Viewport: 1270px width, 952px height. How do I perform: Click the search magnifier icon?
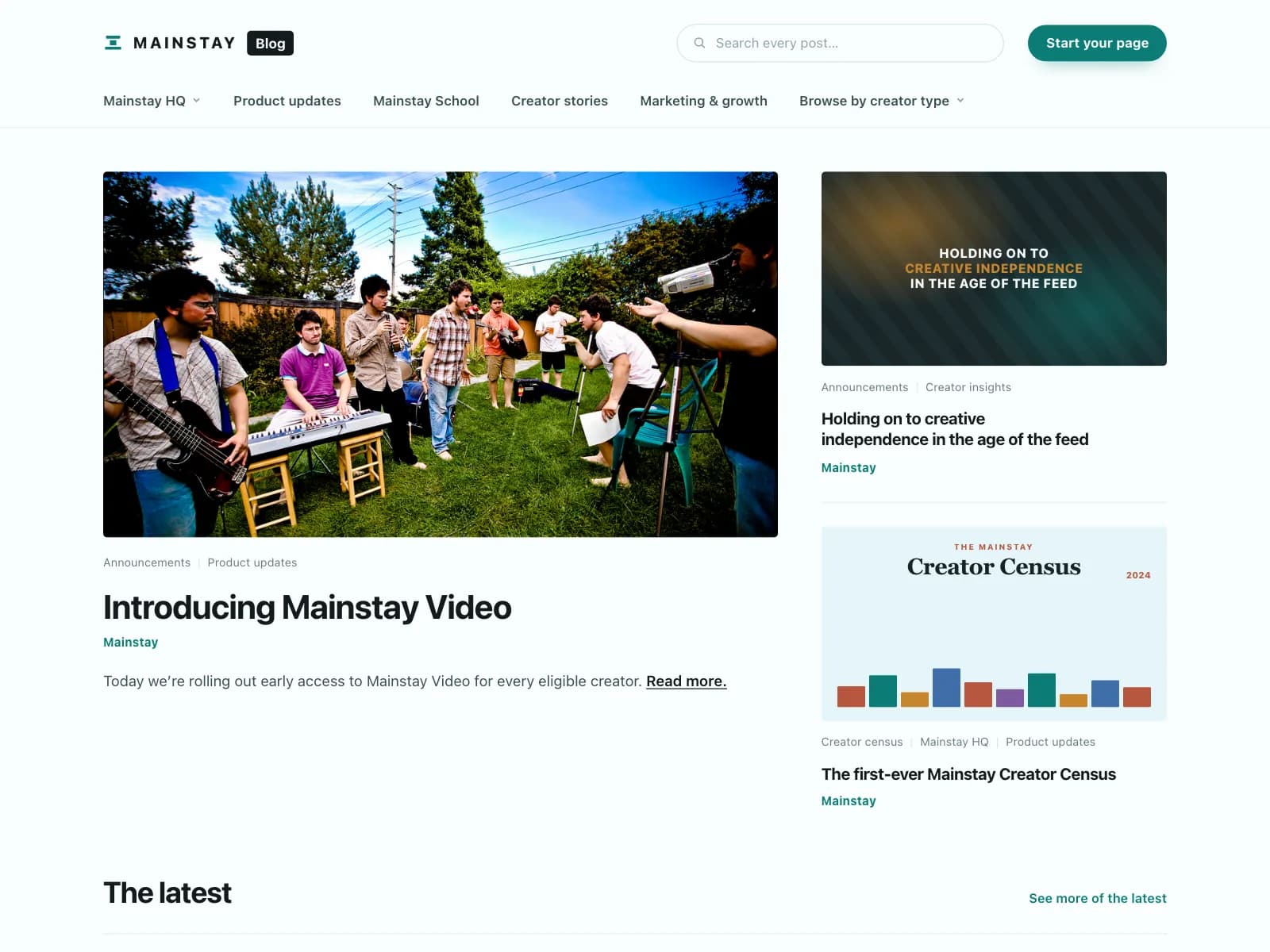point(699,43)
